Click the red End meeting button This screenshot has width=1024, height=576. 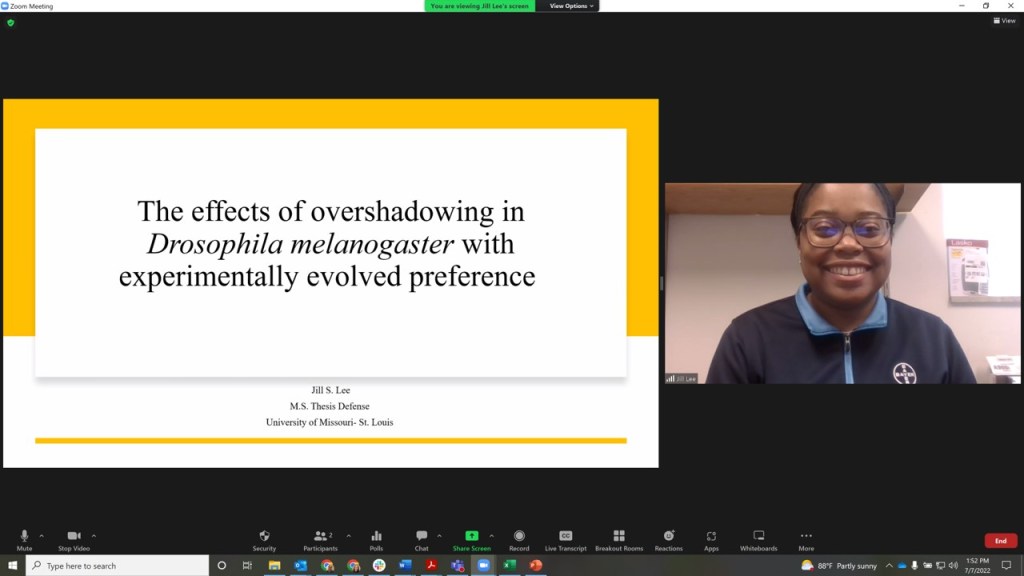(x=1000, y=541)
